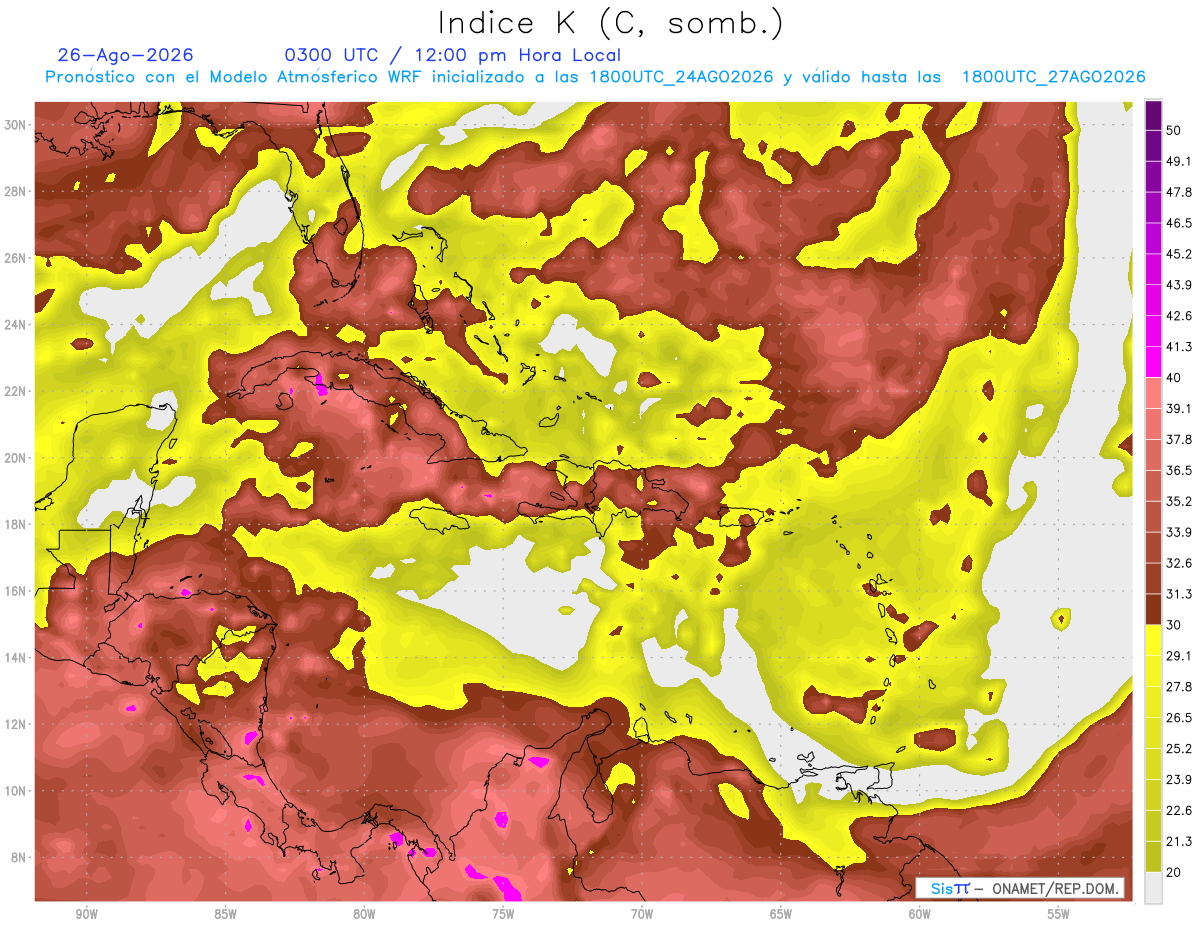Click the longitude label "60W"

(920, 914)
